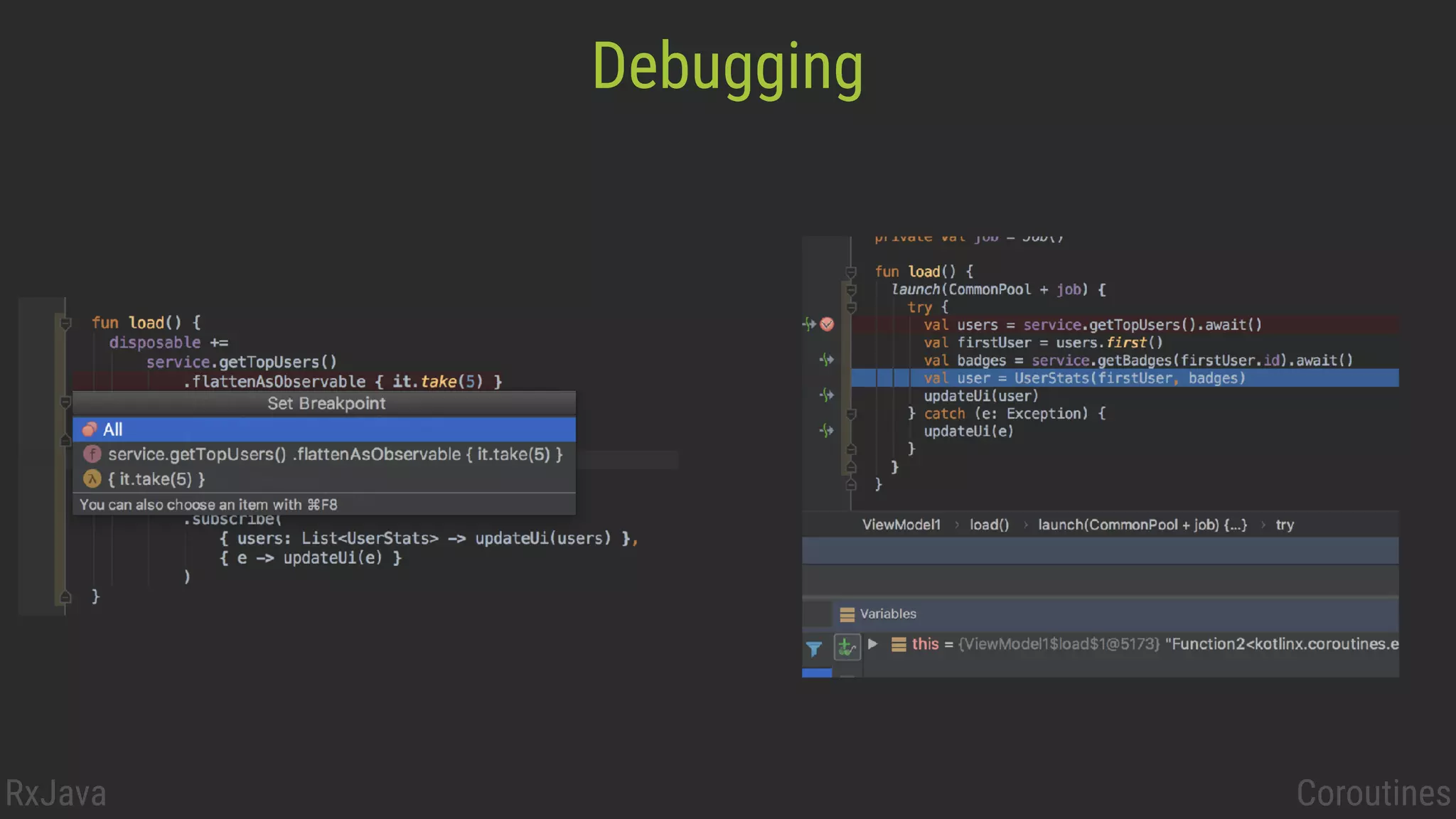The image size is (1456, 819).
Task: Toggle breakpoint on 'val users' line
Action: [x=827, y=324]
